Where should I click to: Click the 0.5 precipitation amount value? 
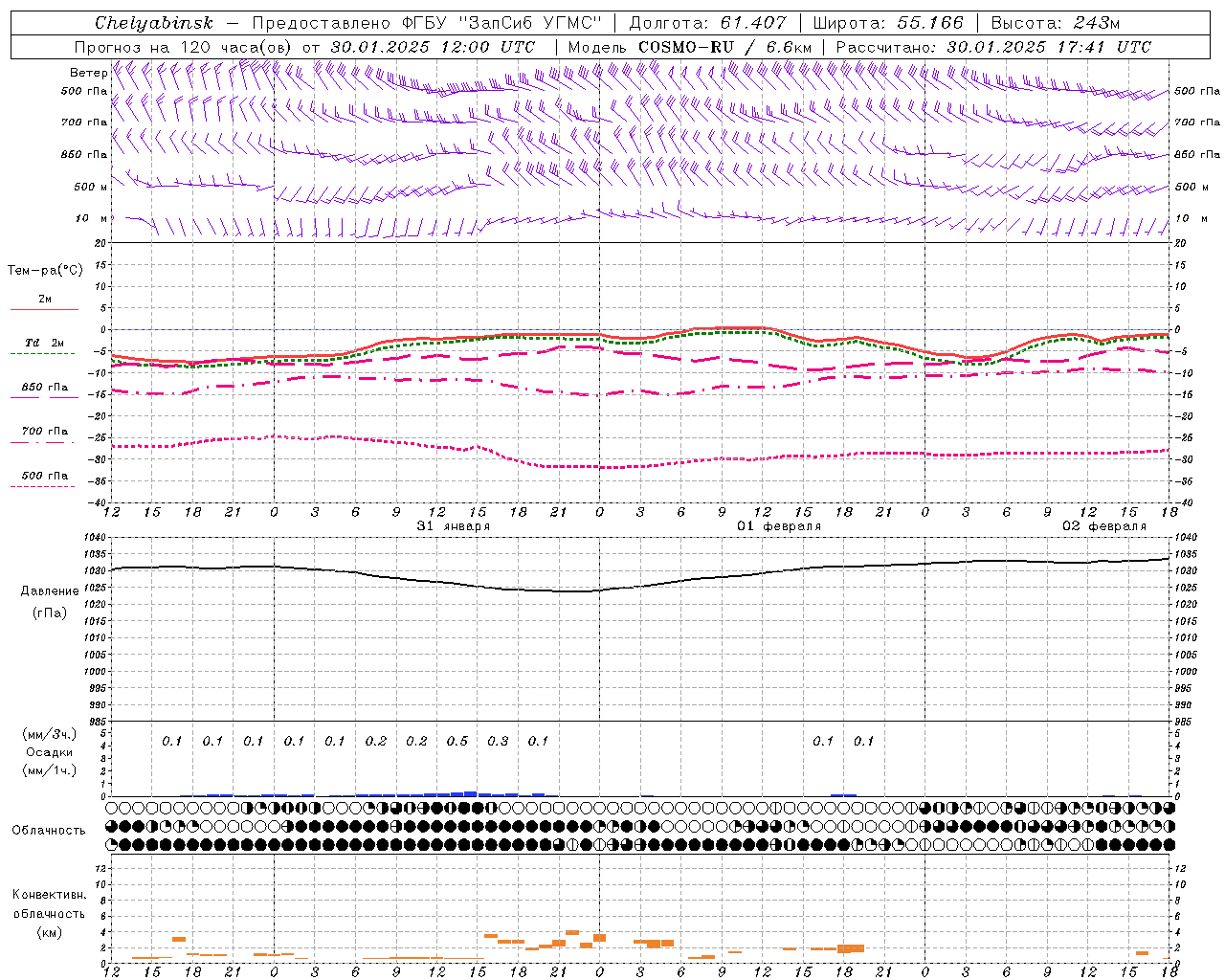pyautogui.click(x=457, y=742)
